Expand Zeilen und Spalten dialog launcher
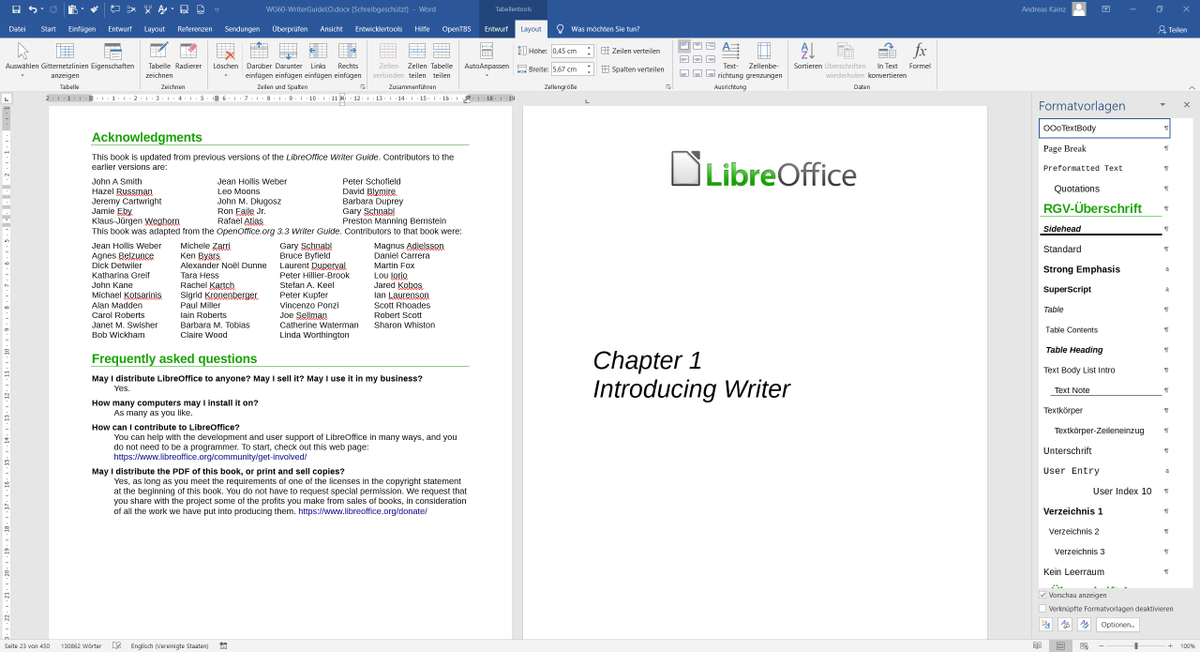The width and height of the screenshot is (1200, 652). (362, 88)
